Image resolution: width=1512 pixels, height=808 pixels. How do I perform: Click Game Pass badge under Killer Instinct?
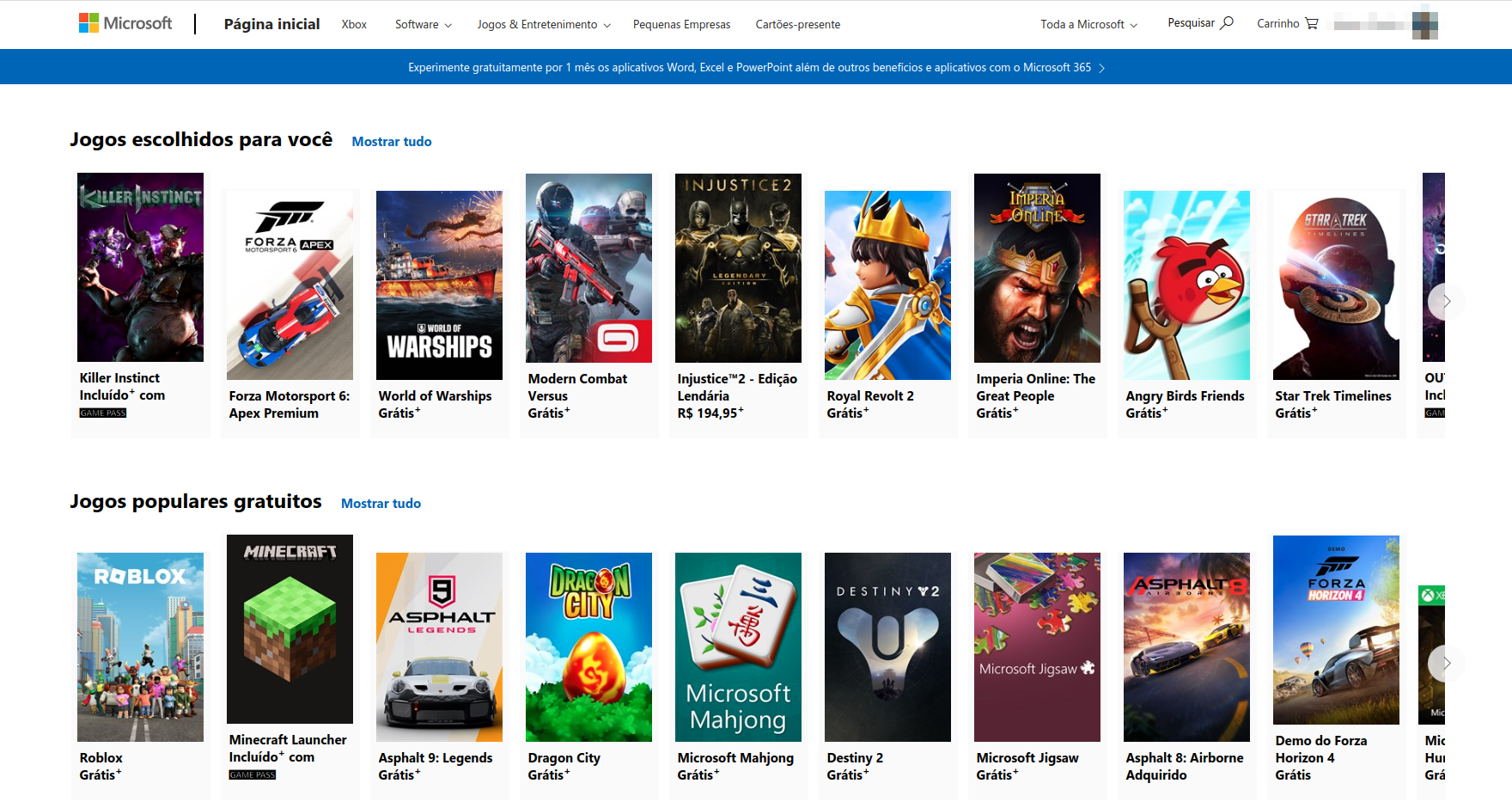(103, 413)
